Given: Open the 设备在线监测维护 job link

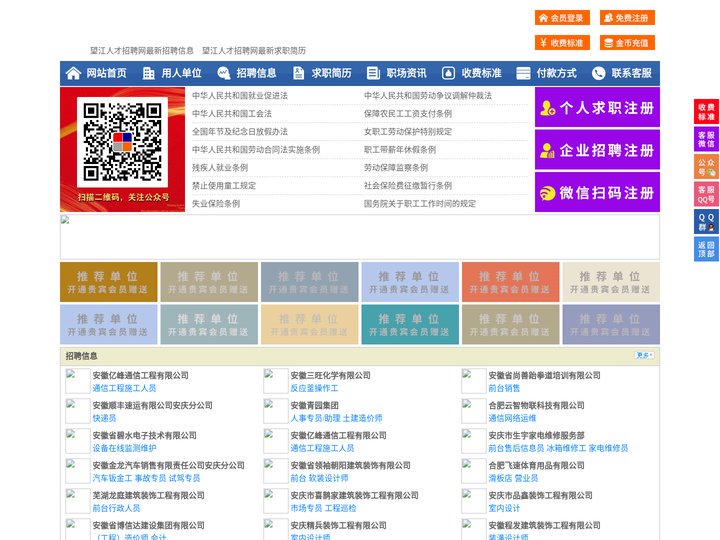Looking at the screenshot, I should coord(124,448).
